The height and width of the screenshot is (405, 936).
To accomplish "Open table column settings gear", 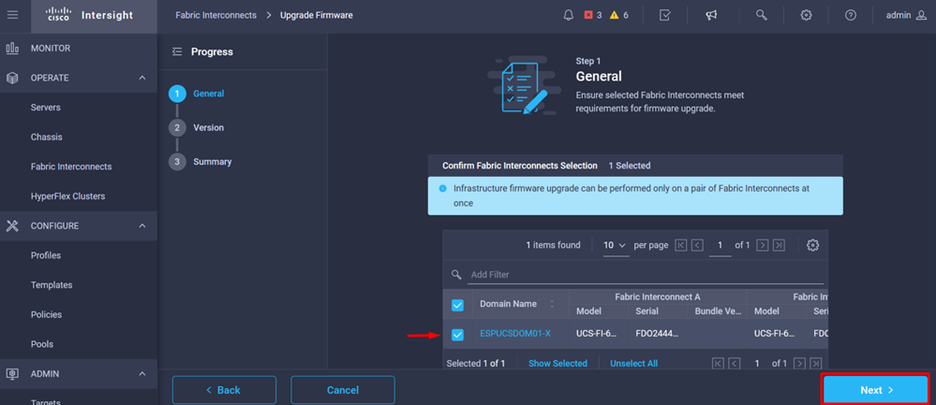I will point(812,245).
